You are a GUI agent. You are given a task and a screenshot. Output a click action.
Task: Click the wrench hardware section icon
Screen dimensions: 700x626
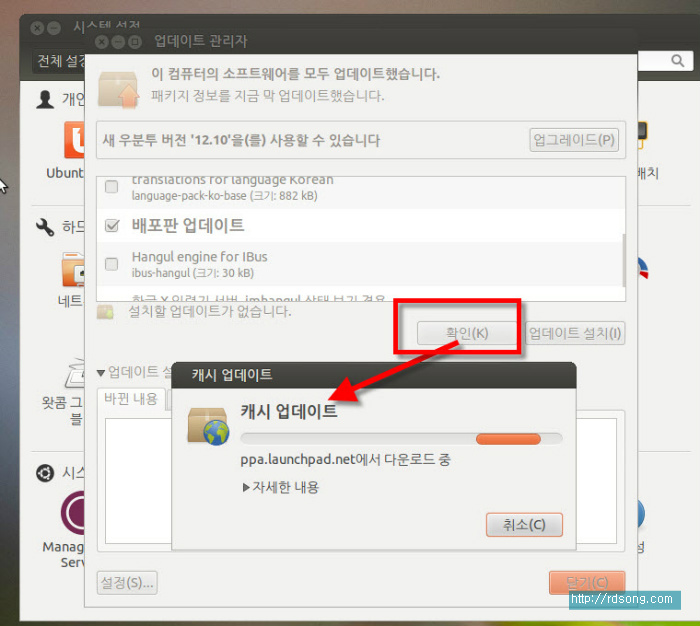45,228
